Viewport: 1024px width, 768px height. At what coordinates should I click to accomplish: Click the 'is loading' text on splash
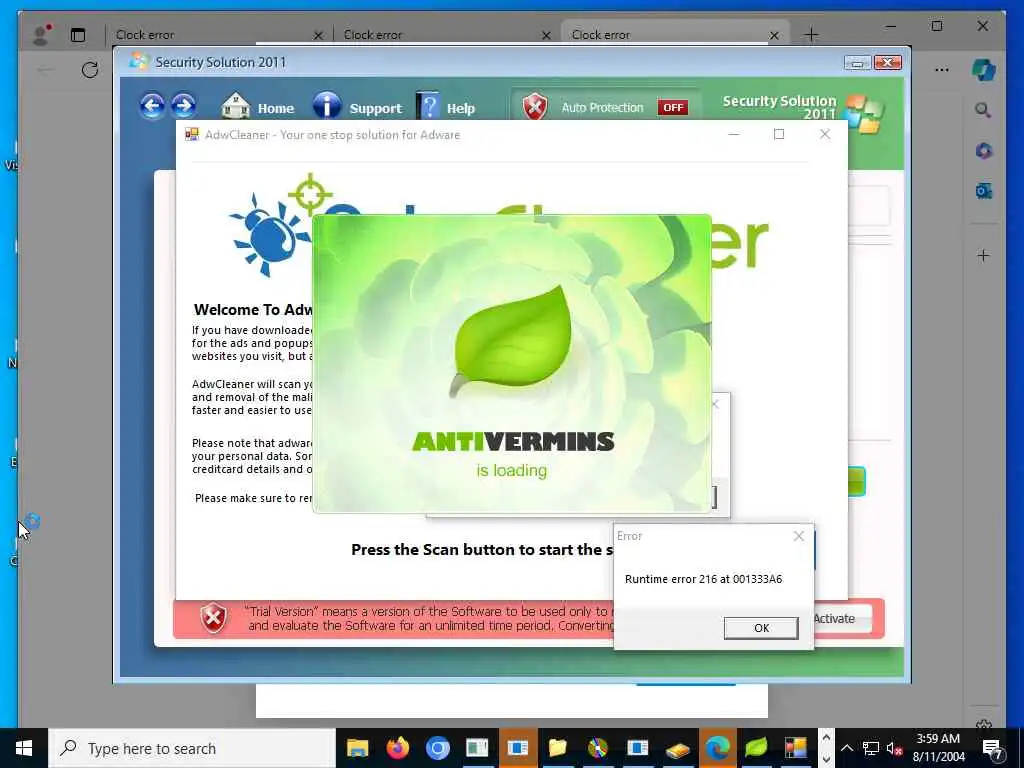click(x=512, y=470)
